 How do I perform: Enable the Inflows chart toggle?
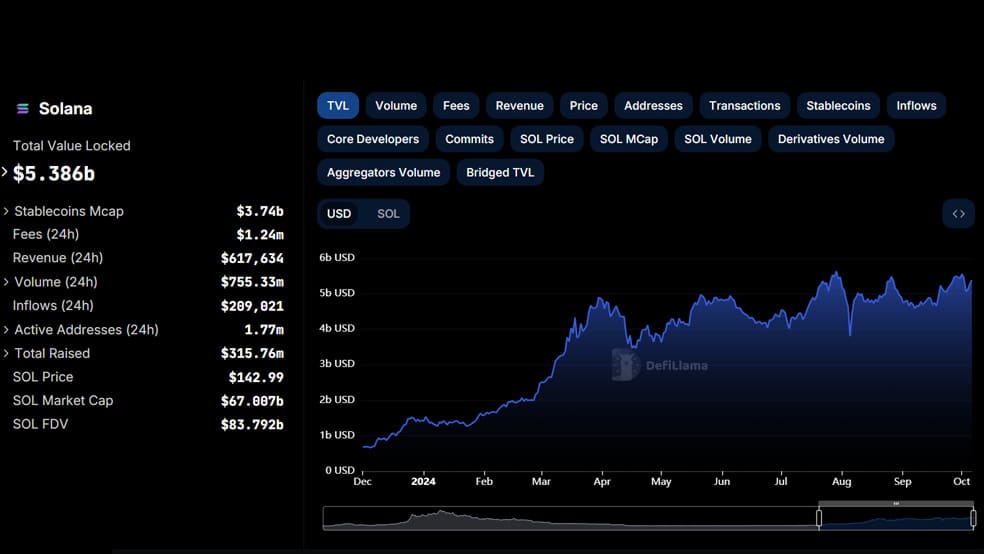coord(916,105)
